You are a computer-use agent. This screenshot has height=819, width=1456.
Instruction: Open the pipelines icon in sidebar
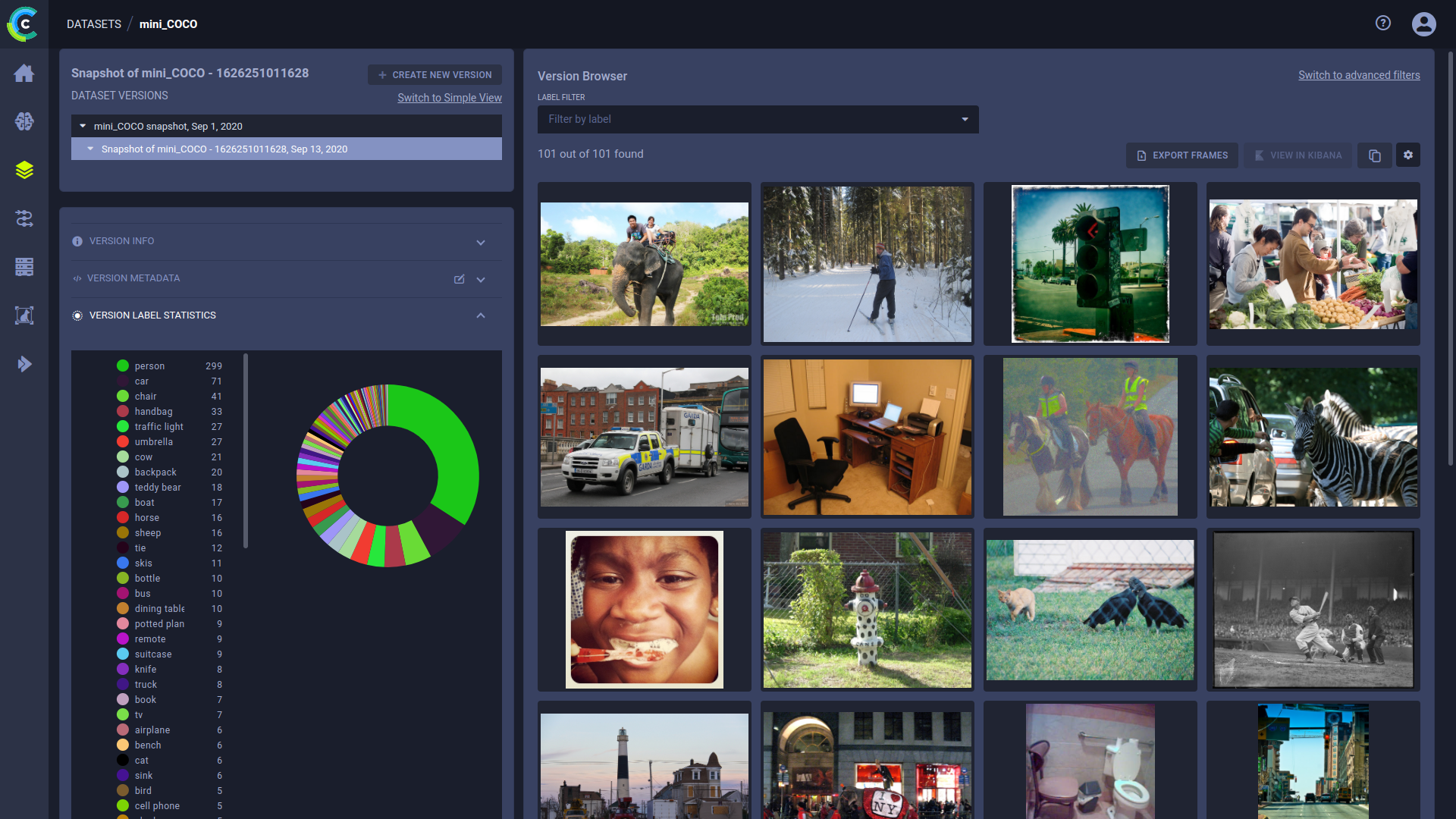pos(24,218)
